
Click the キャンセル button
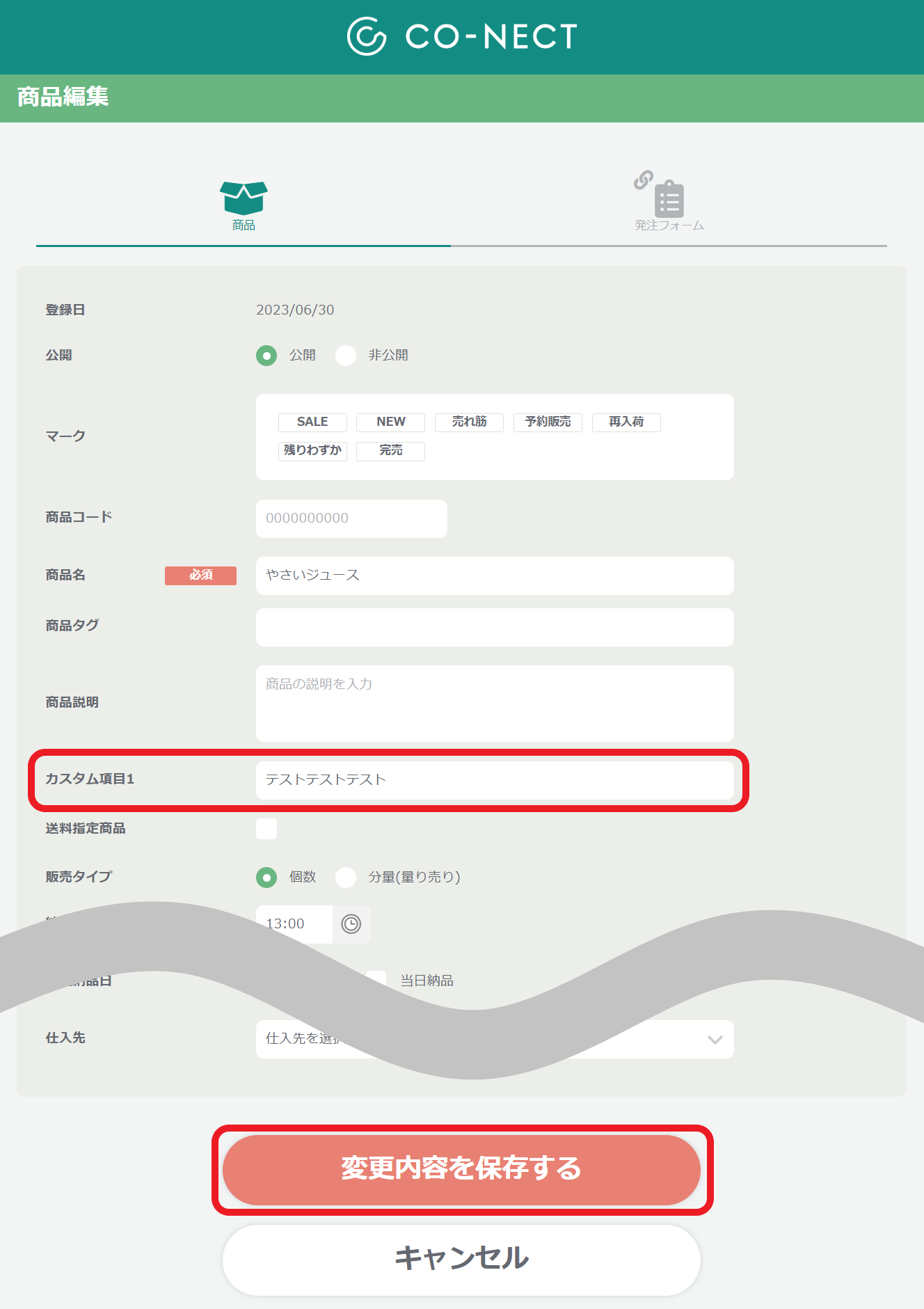coord(461,1260)
